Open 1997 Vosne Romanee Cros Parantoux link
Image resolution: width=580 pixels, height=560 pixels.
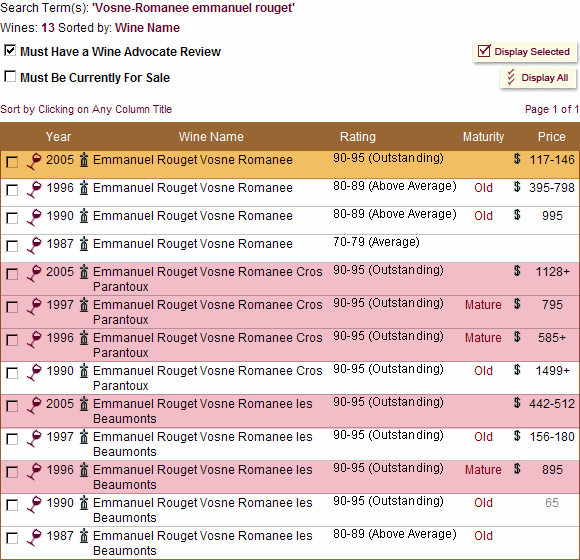coord(208,312)
